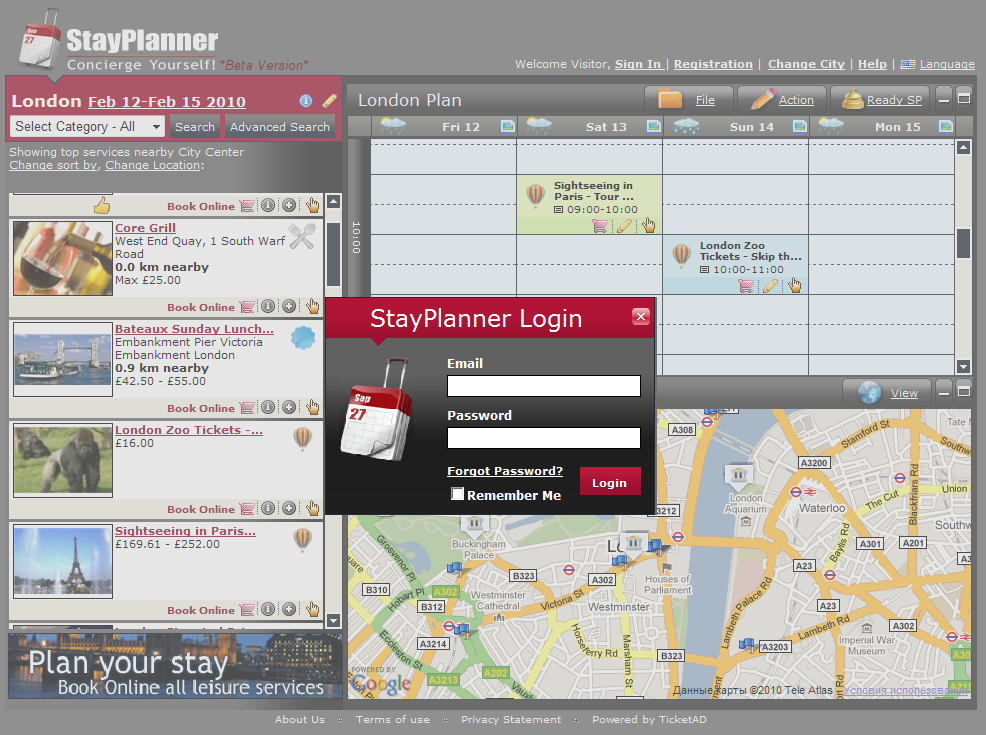Click the Language link

[x=947, y=64]
